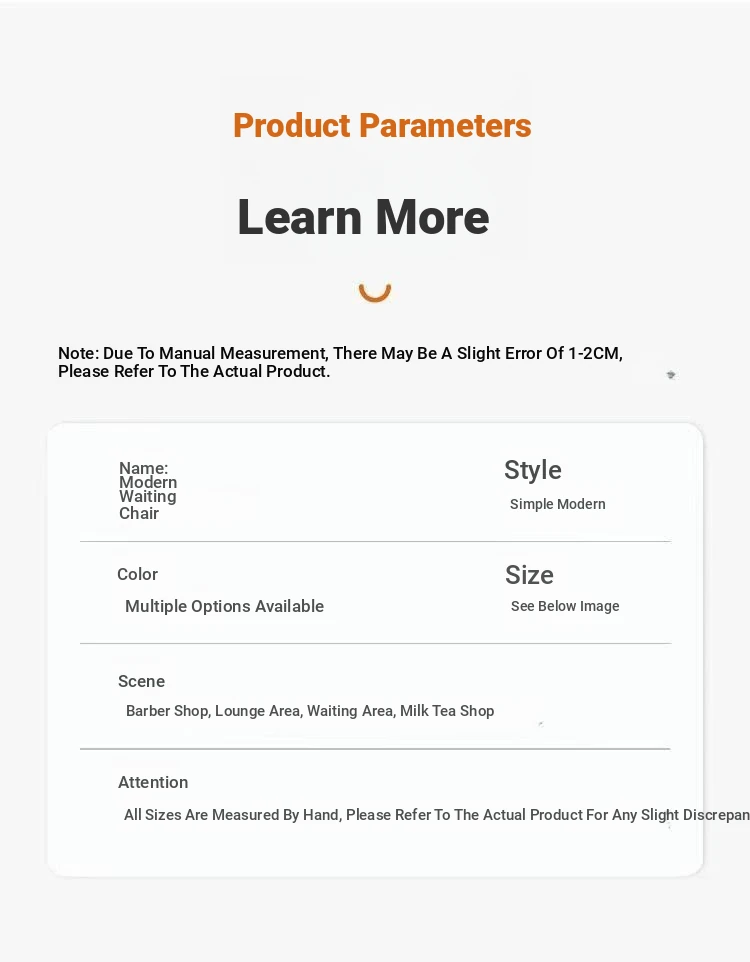
Task: Select "Lounge Area" in the scene list
Action: (x=258, y=711)
